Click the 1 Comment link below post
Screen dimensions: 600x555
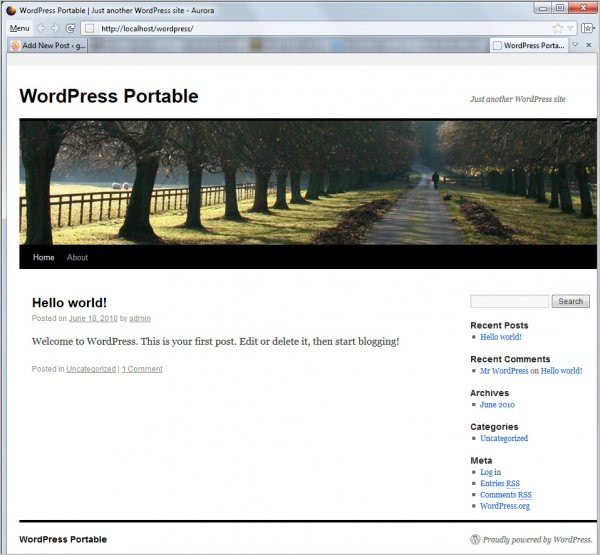point(142,369)
